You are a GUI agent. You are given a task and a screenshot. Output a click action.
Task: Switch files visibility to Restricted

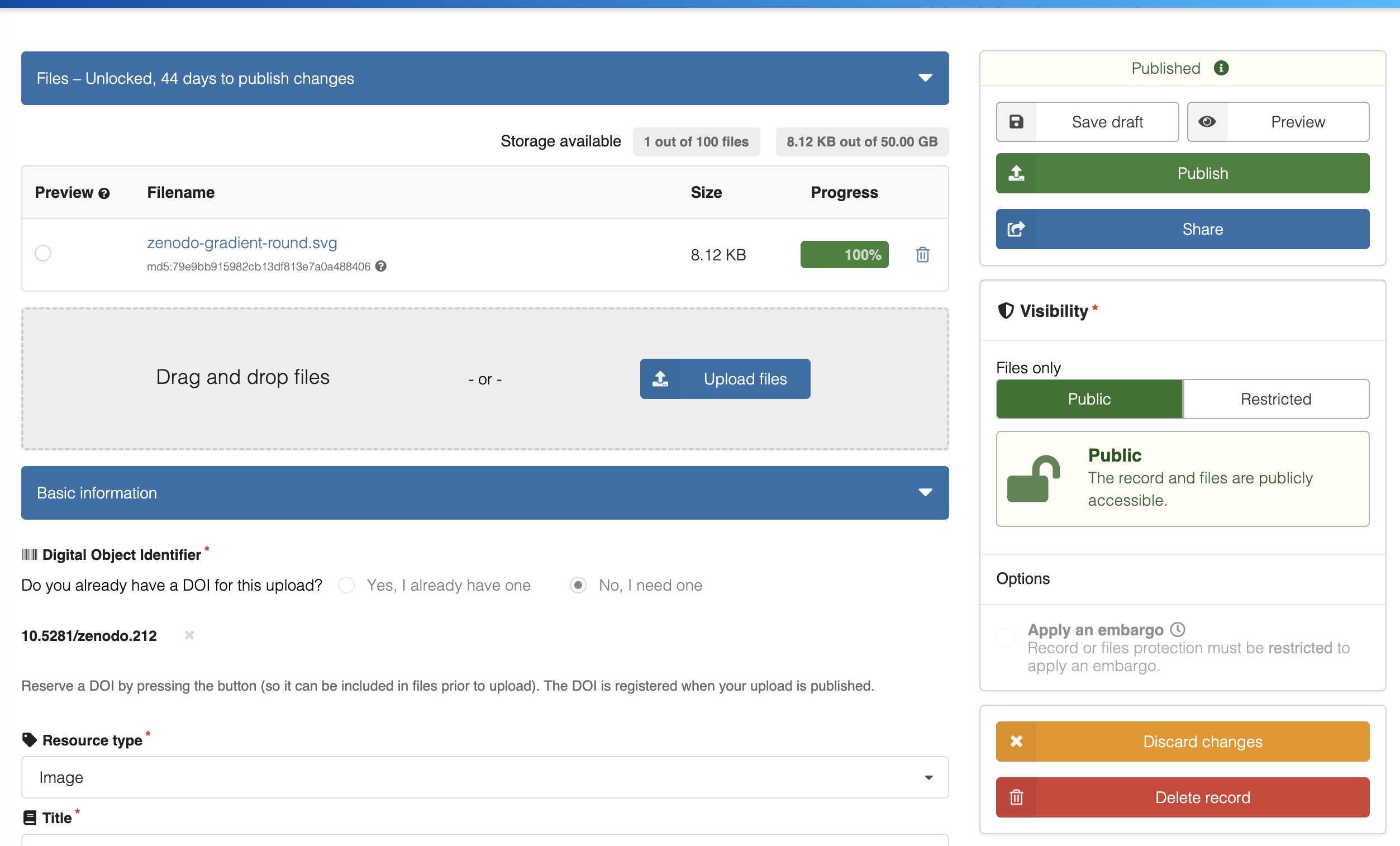tap(1275, 399)
